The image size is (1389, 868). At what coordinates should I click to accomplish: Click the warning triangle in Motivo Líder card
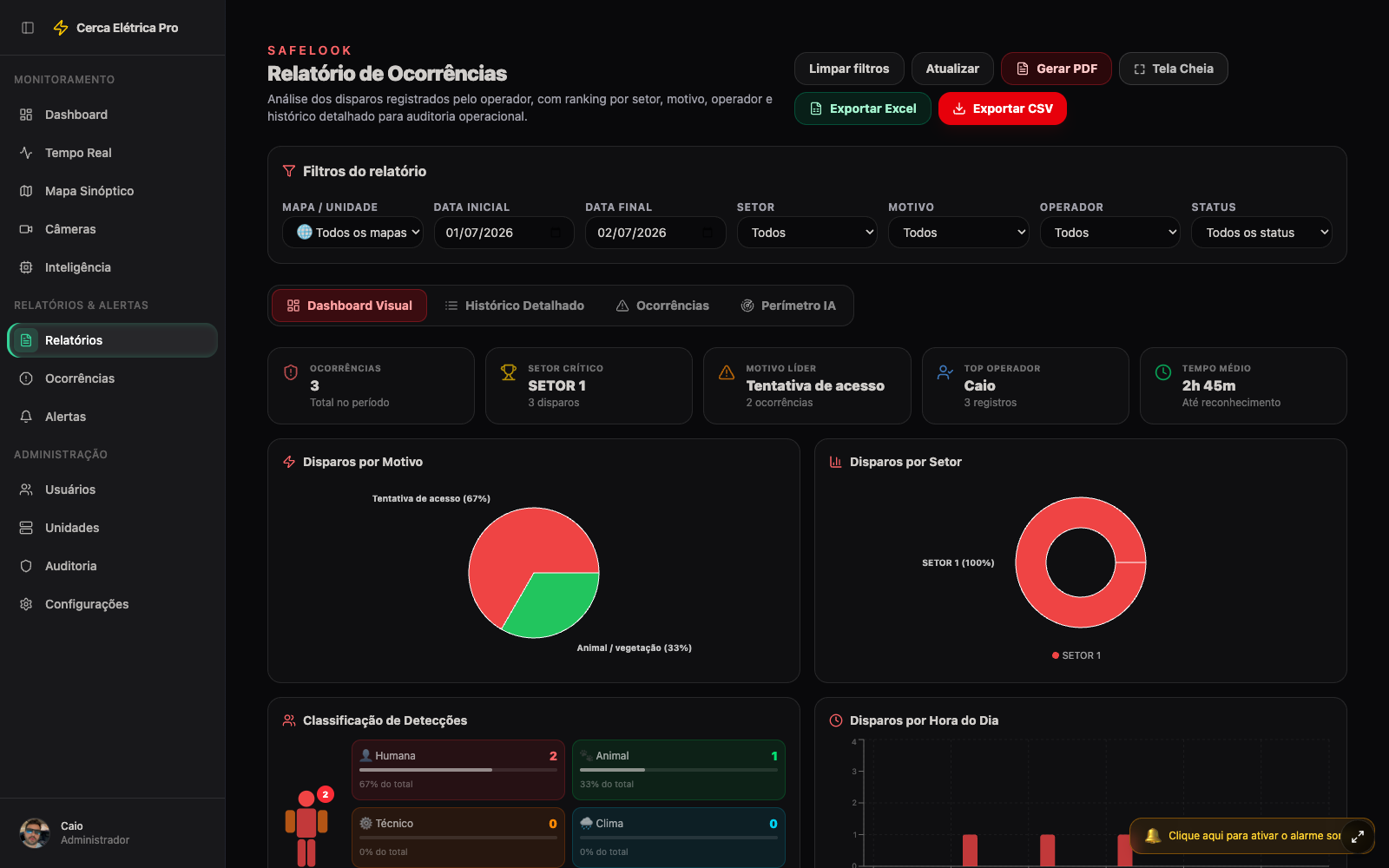tap(727, 372)
